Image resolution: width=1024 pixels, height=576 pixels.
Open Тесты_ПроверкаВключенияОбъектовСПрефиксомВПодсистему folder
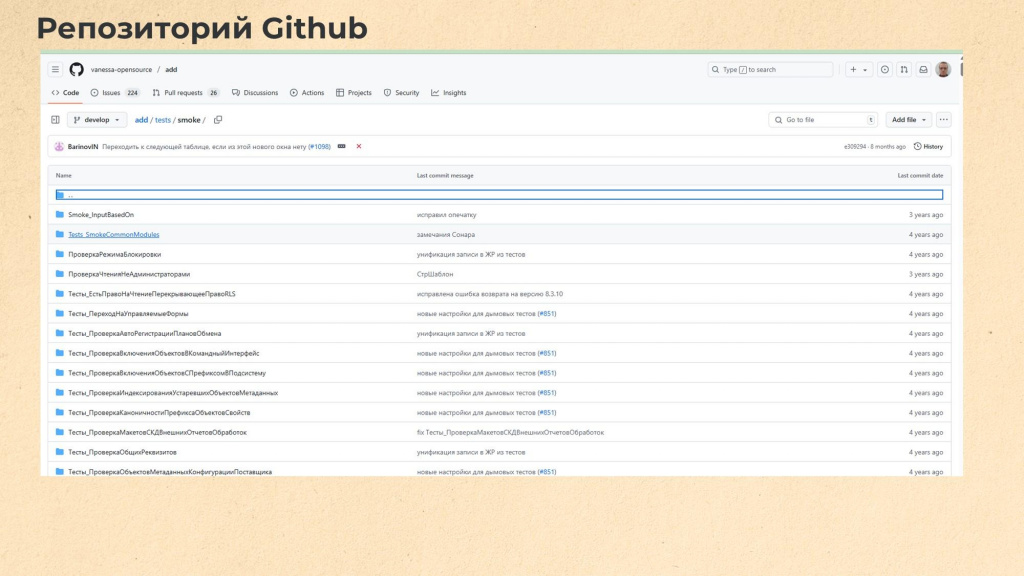coord(167,373)
